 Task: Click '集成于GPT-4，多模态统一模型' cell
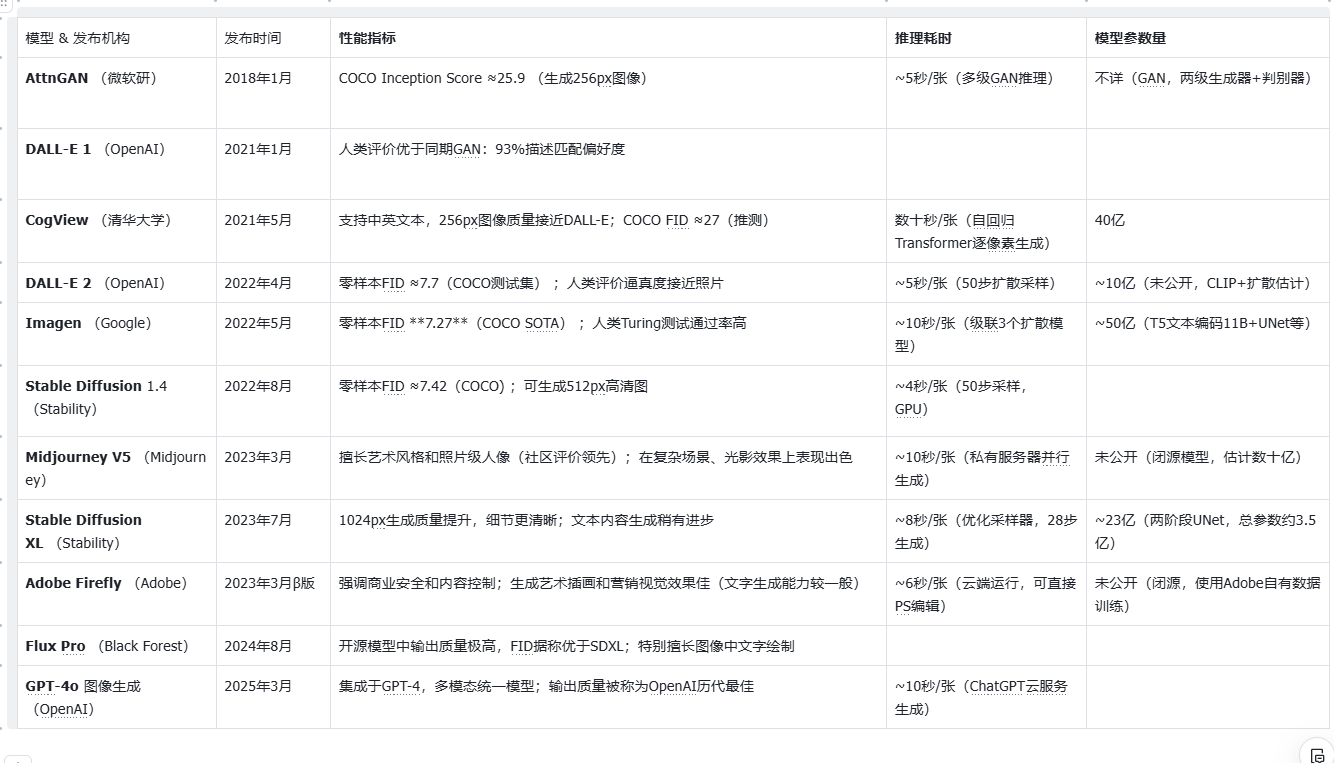(x=608, y=697)
